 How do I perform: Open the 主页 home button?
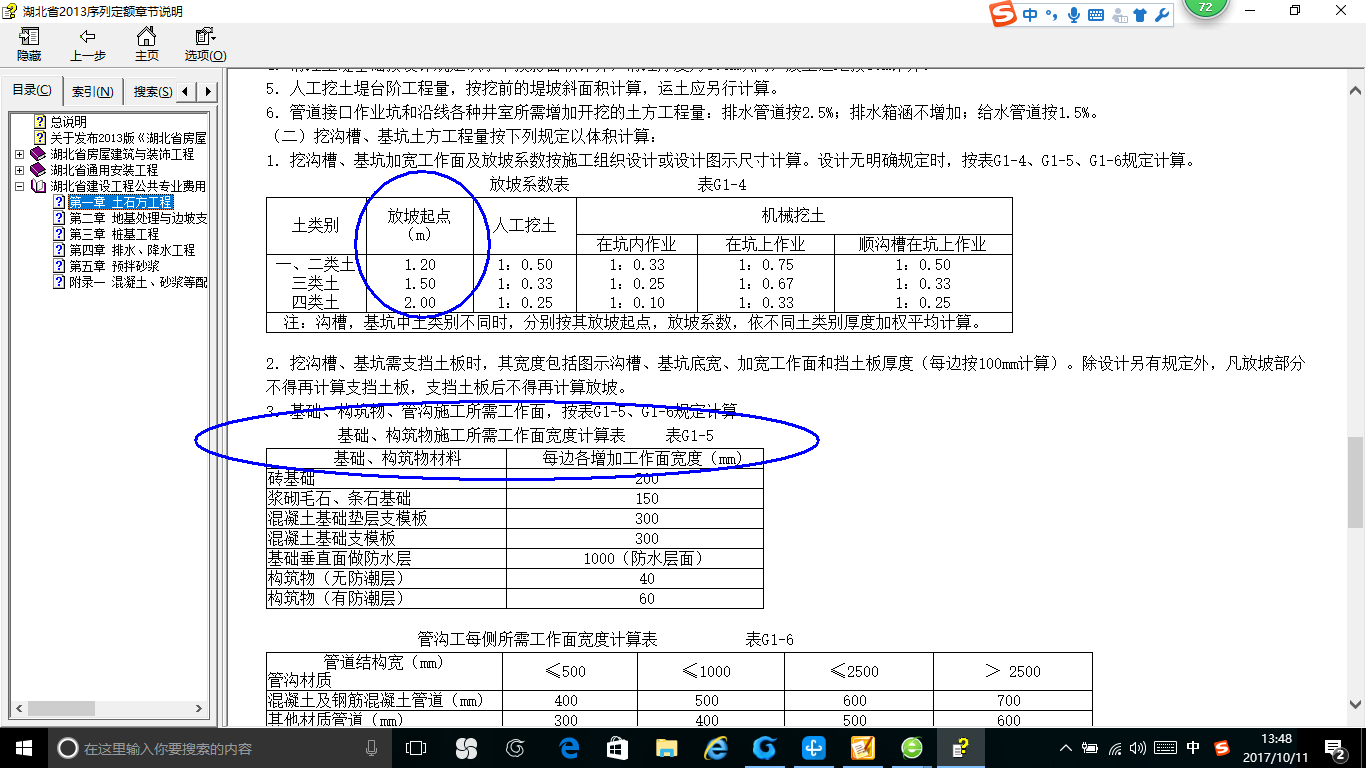[147, 45]
